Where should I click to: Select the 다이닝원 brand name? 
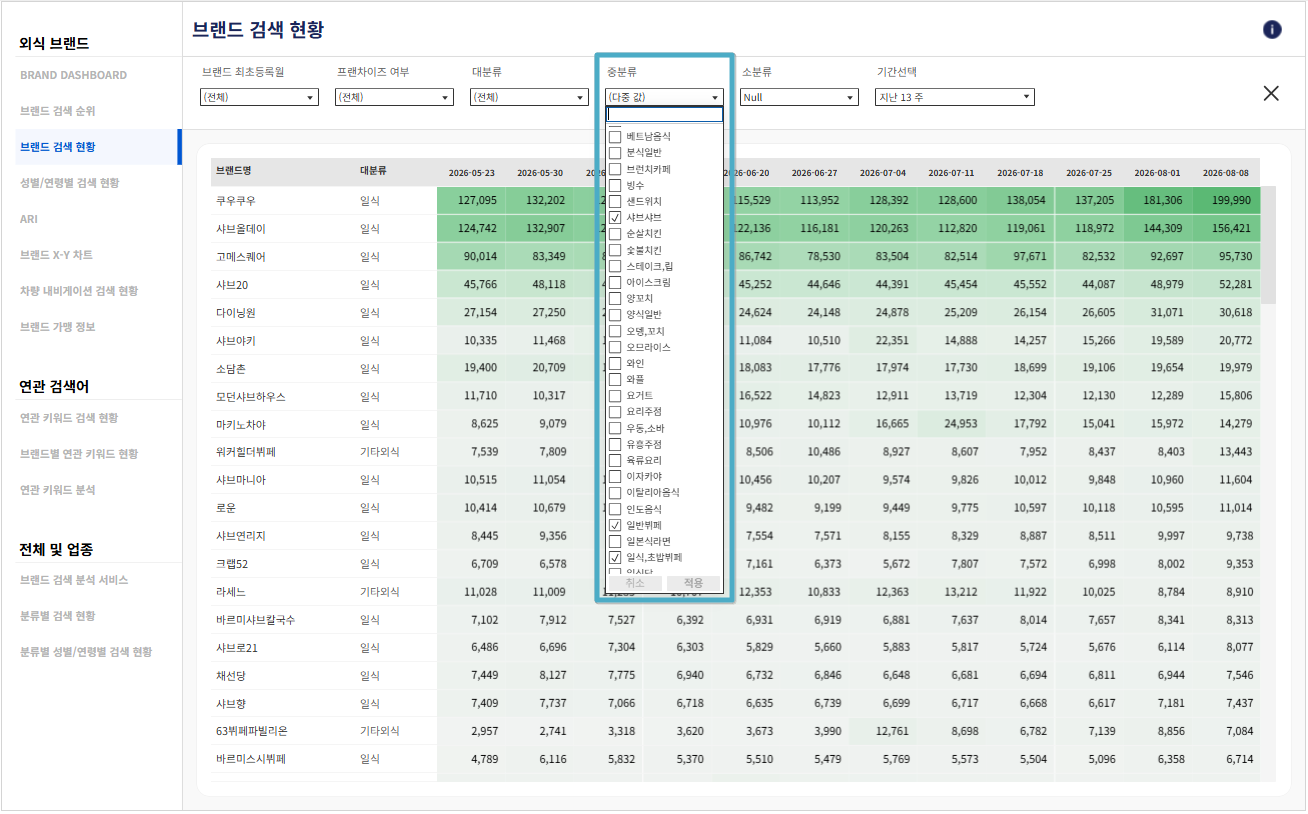point(236,312)
